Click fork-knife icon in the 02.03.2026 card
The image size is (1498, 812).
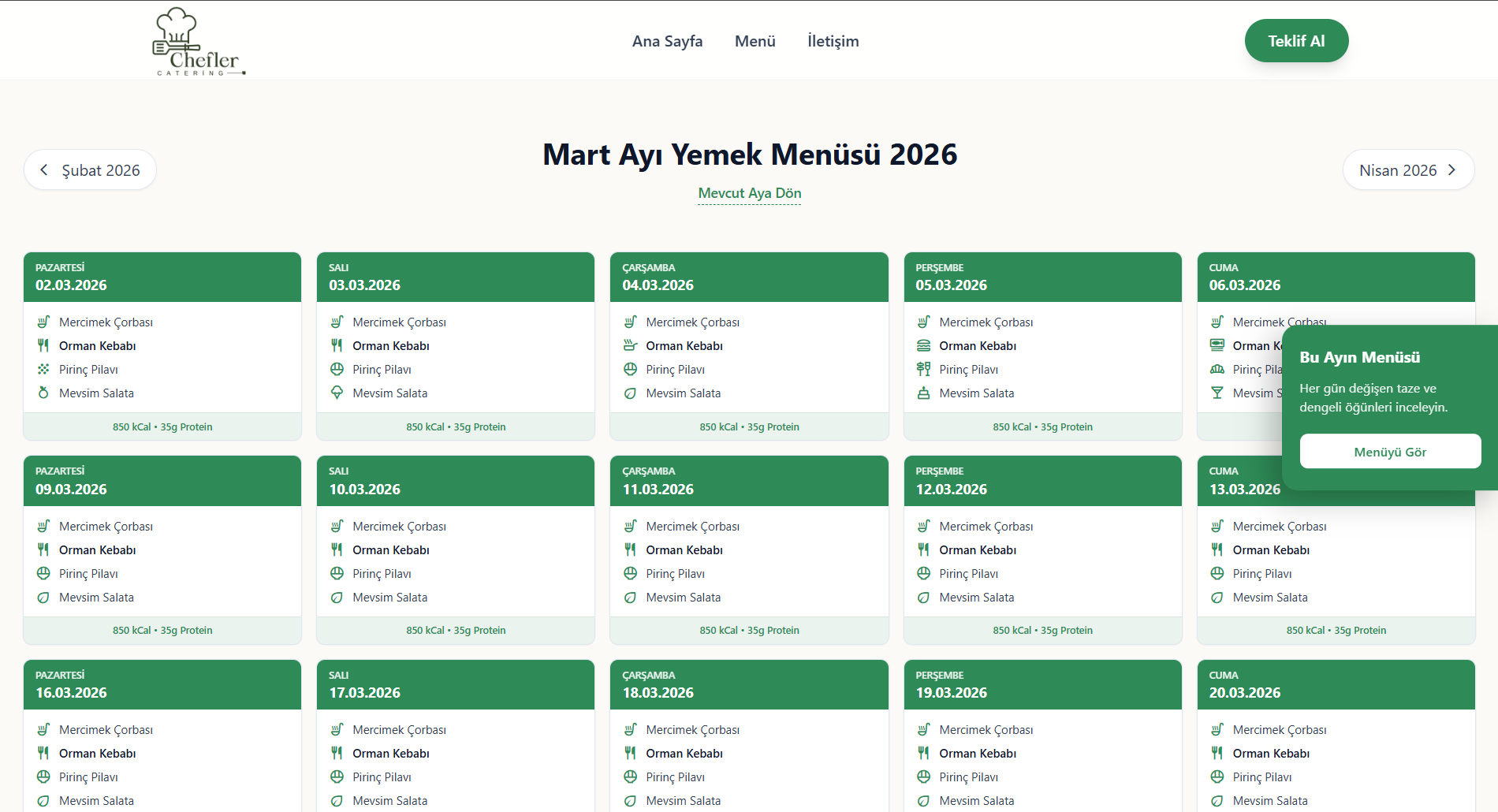(43, 345)
